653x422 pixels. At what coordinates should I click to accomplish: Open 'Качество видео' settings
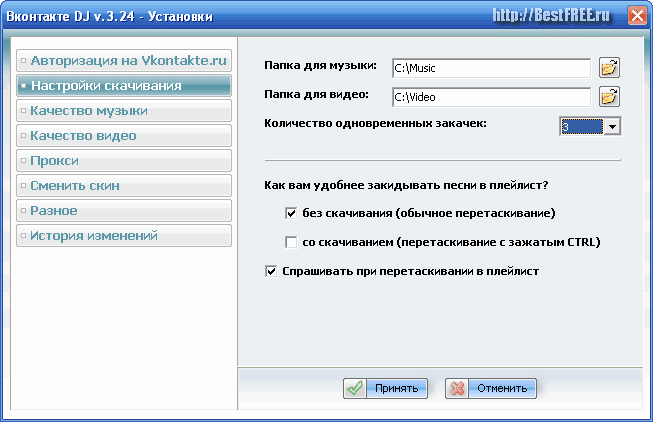point(124,136)
